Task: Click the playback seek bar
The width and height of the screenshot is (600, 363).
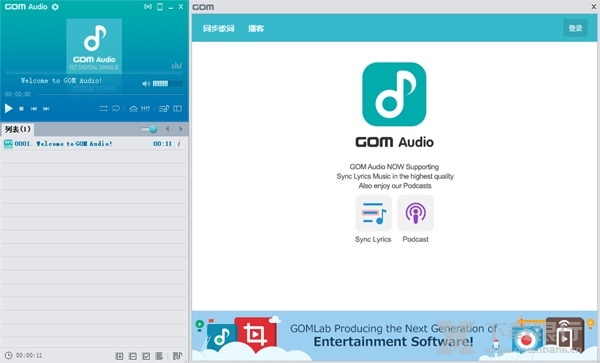Action: [x=110, y=94]
